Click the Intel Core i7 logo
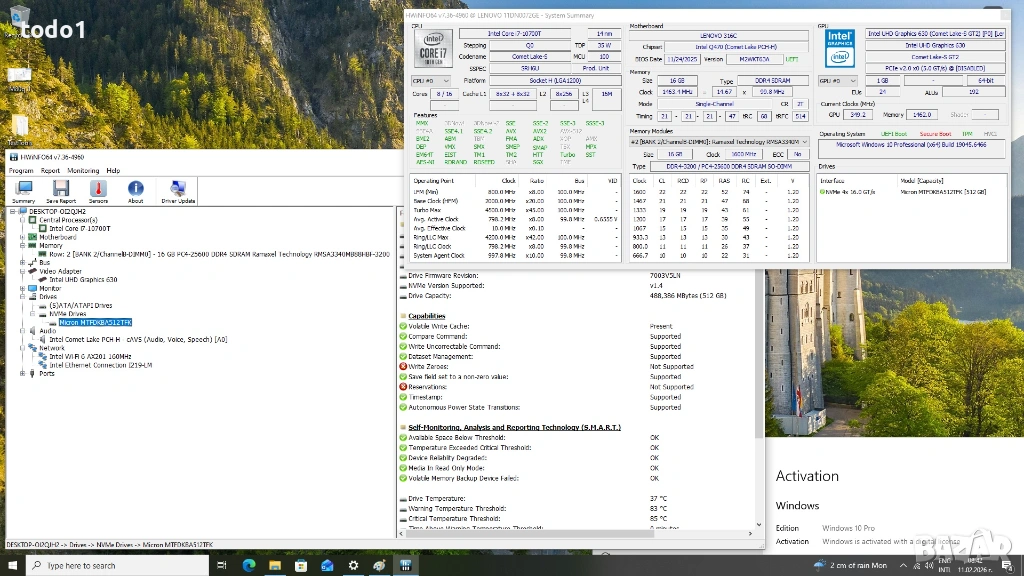Screen dimensions: 1024x576 coord(432,49)
